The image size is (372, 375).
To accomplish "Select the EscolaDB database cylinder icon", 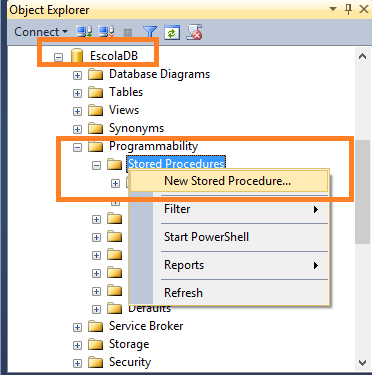I will point(77,56).
